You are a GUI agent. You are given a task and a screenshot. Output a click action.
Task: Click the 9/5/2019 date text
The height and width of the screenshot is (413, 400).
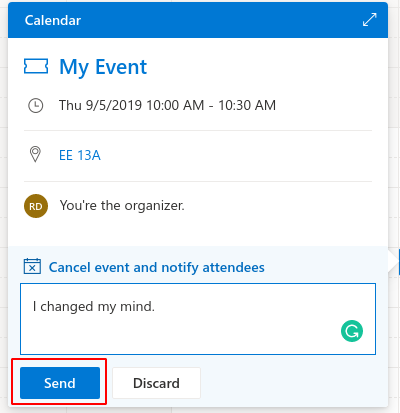click(114, 105)
